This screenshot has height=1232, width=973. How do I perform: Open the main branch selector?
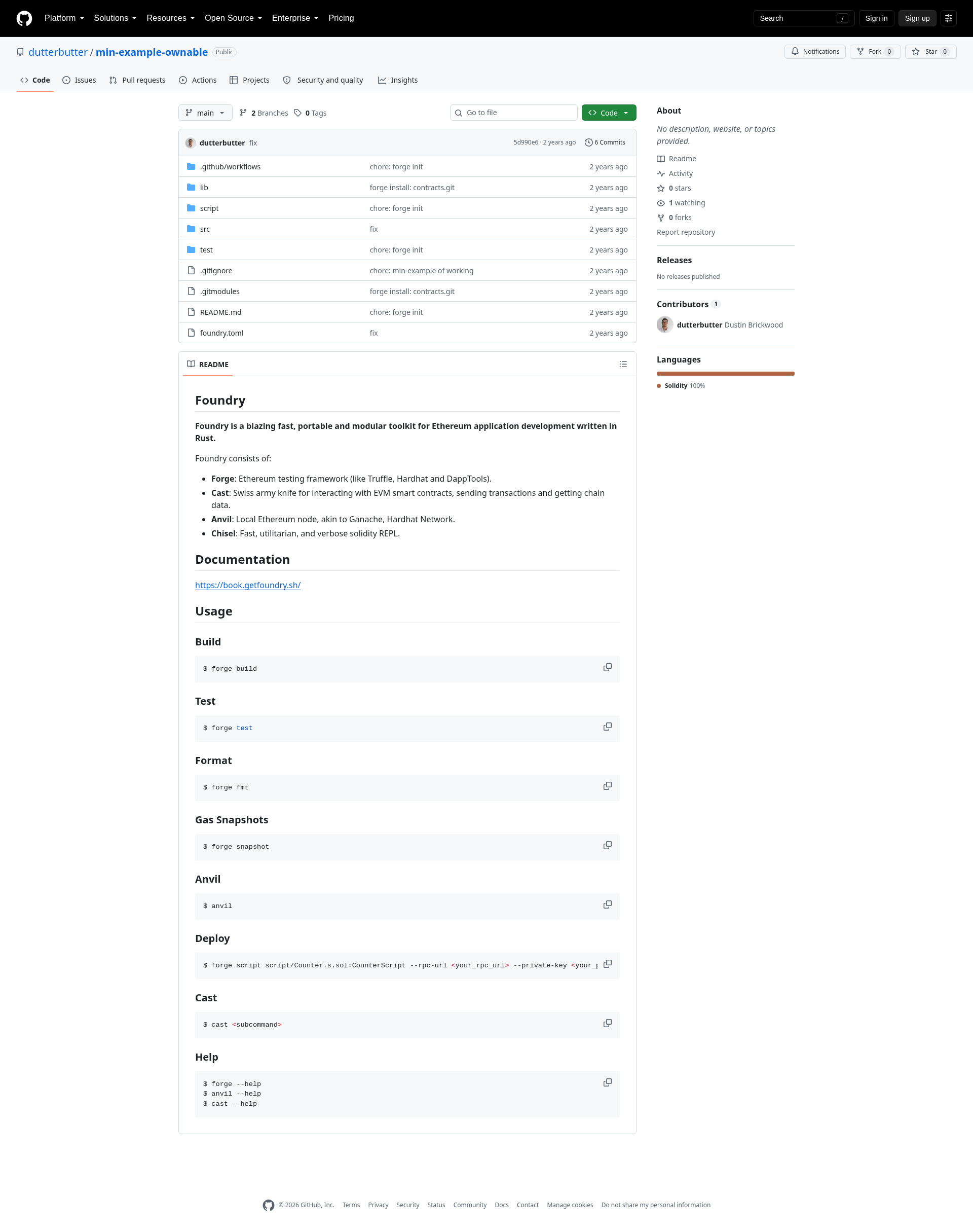click(x=205, y=113)
